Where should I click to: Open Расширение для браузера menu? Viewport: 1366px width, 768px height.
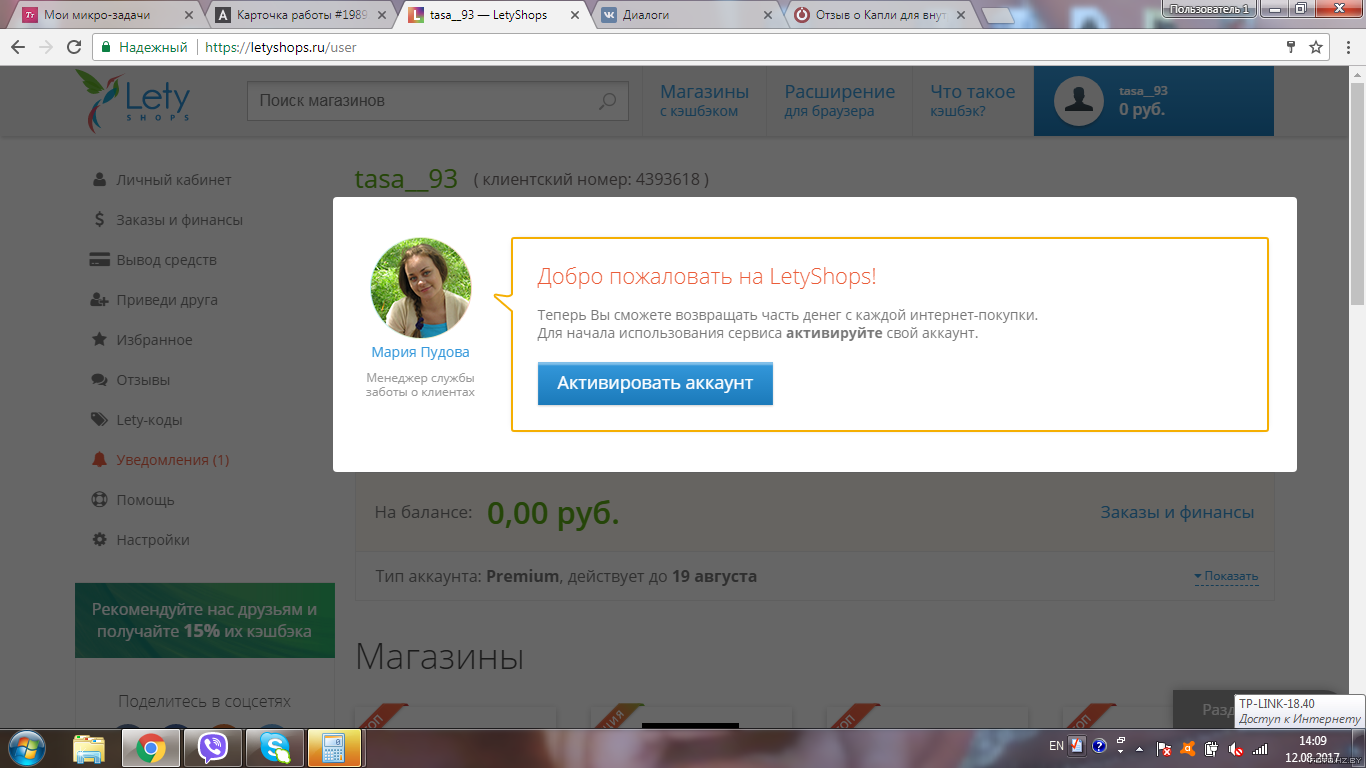839,101
